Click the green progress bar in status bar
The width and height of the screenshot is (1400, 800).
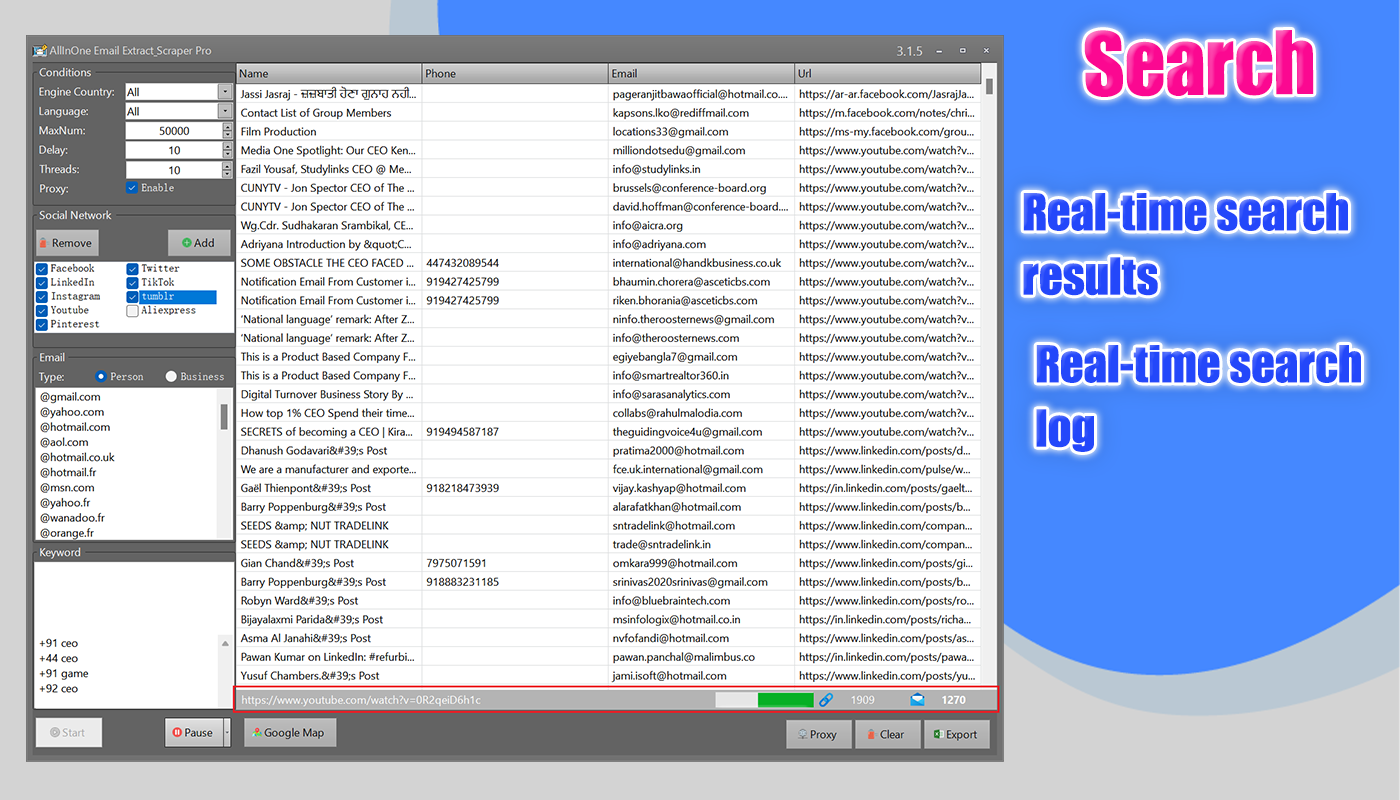click(786, 700)
